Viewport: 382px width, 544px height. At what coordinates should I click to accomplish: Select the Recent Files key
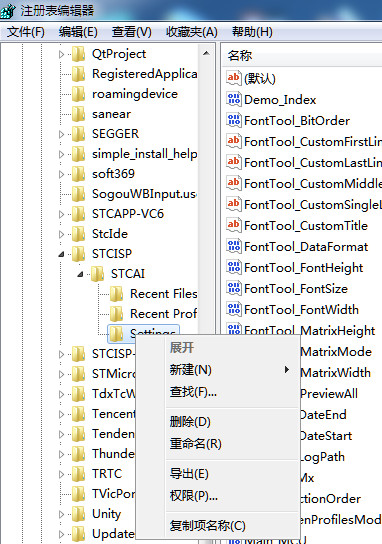[164, 294]
